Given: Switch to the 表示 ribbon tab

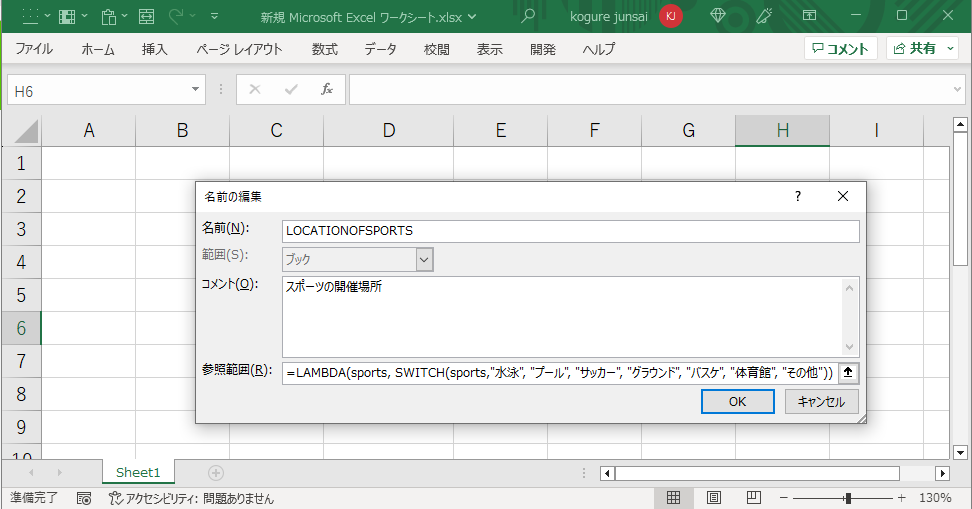Looking at the screenshot, I should coord(490,49).
